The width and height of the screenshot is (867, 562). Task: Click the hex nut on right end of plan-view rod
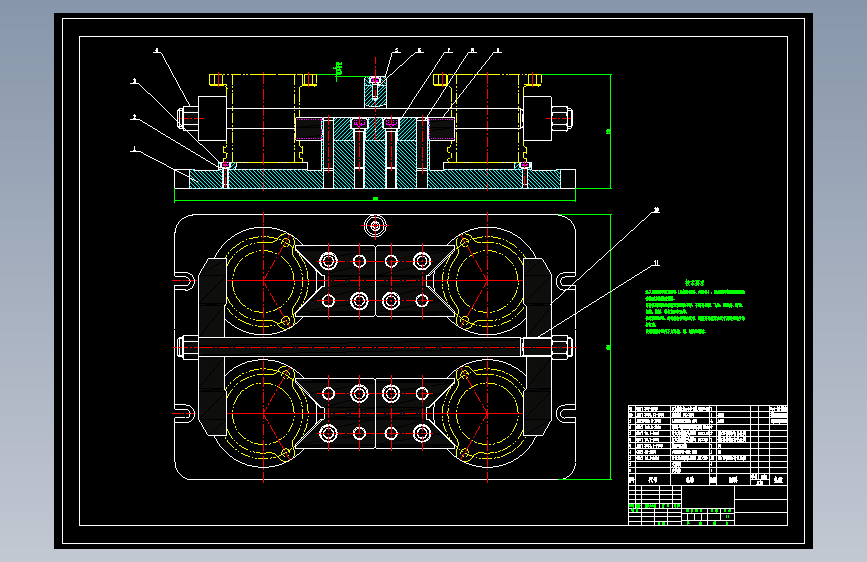point(561,347)
